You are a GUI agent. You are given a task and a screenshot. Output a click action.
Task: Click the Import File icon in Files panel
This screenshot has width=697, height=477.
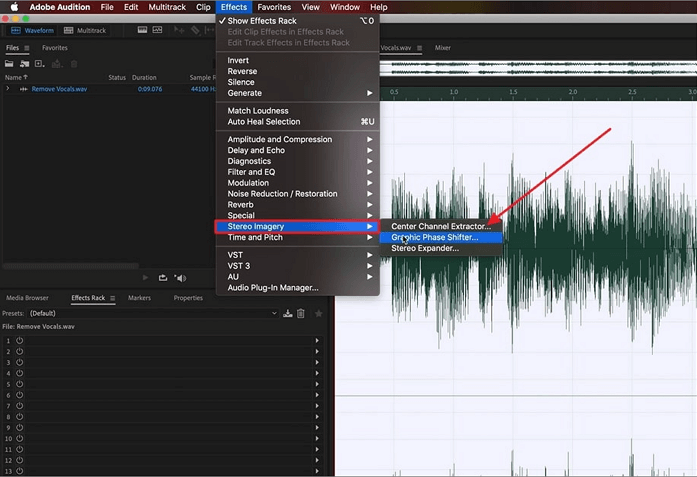[x=24, y=64]
